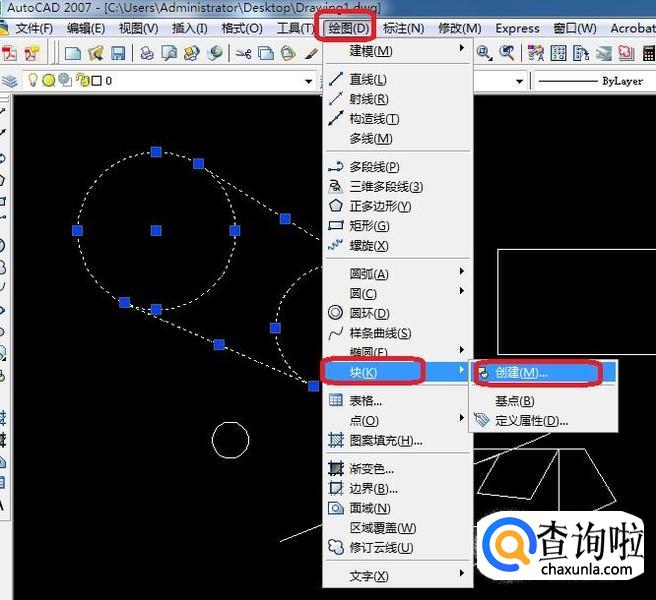Expand dropdown arrow left of ByLayer linetype
The width and height of the screenshot is (656, 600).
[x=519, y=81]
